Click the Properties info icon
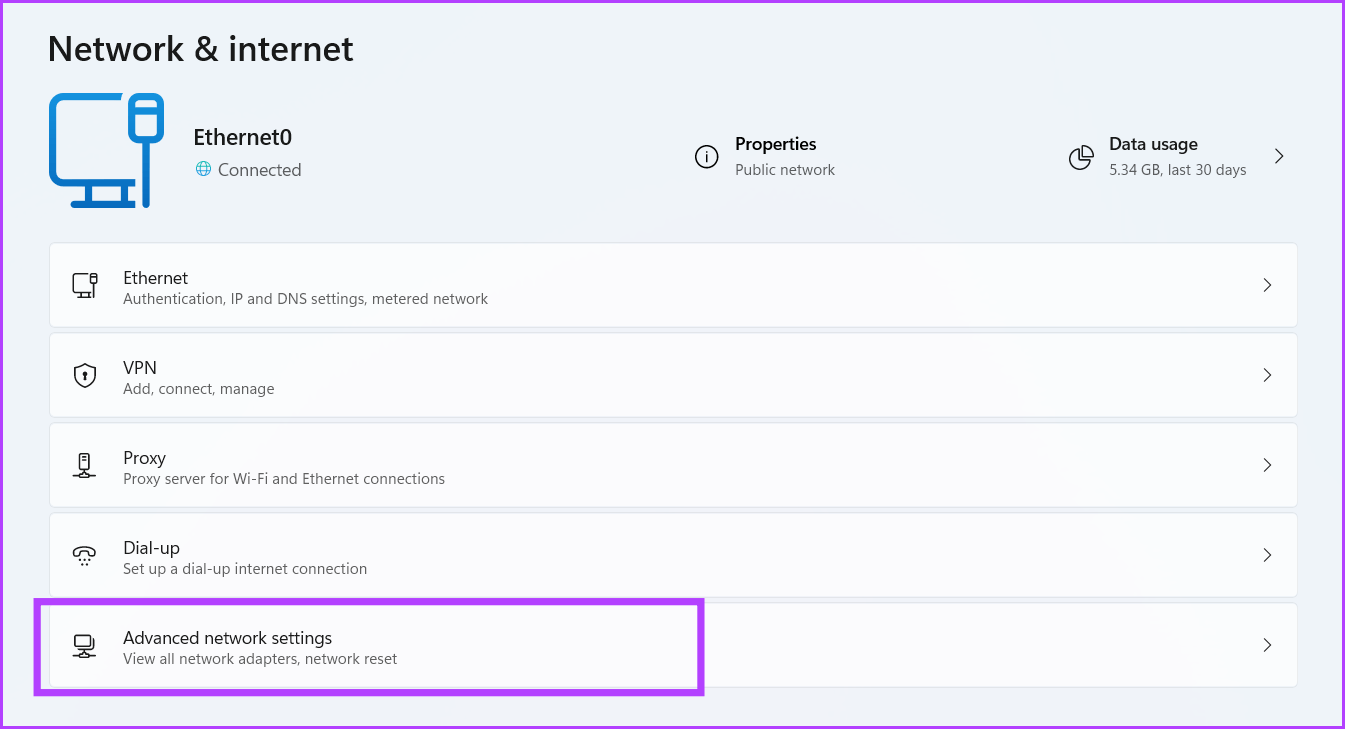This screenshot has height=729, width=1345. [706, 156]
